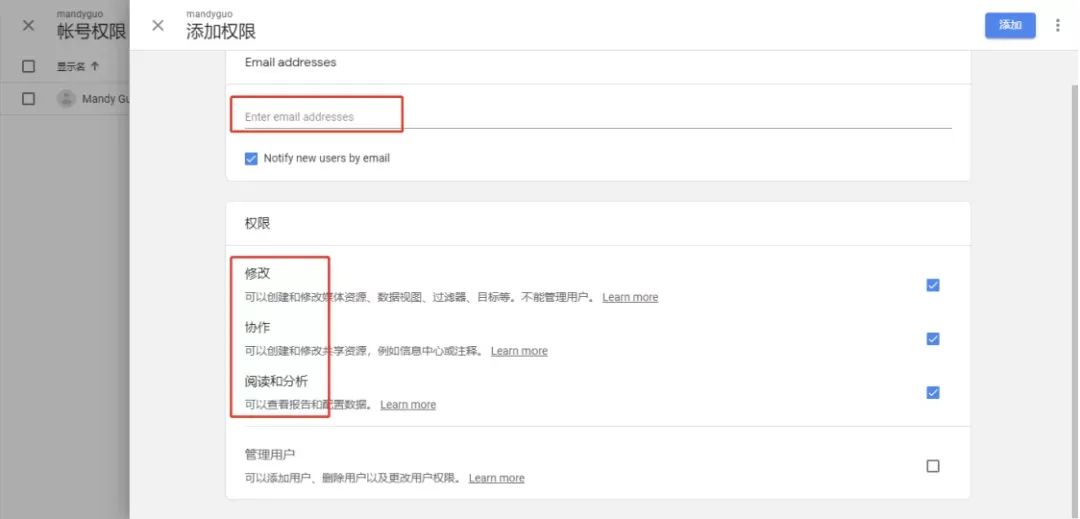Focus the Enter email addresses field
1080x519 pixels.
click(598, 116)
